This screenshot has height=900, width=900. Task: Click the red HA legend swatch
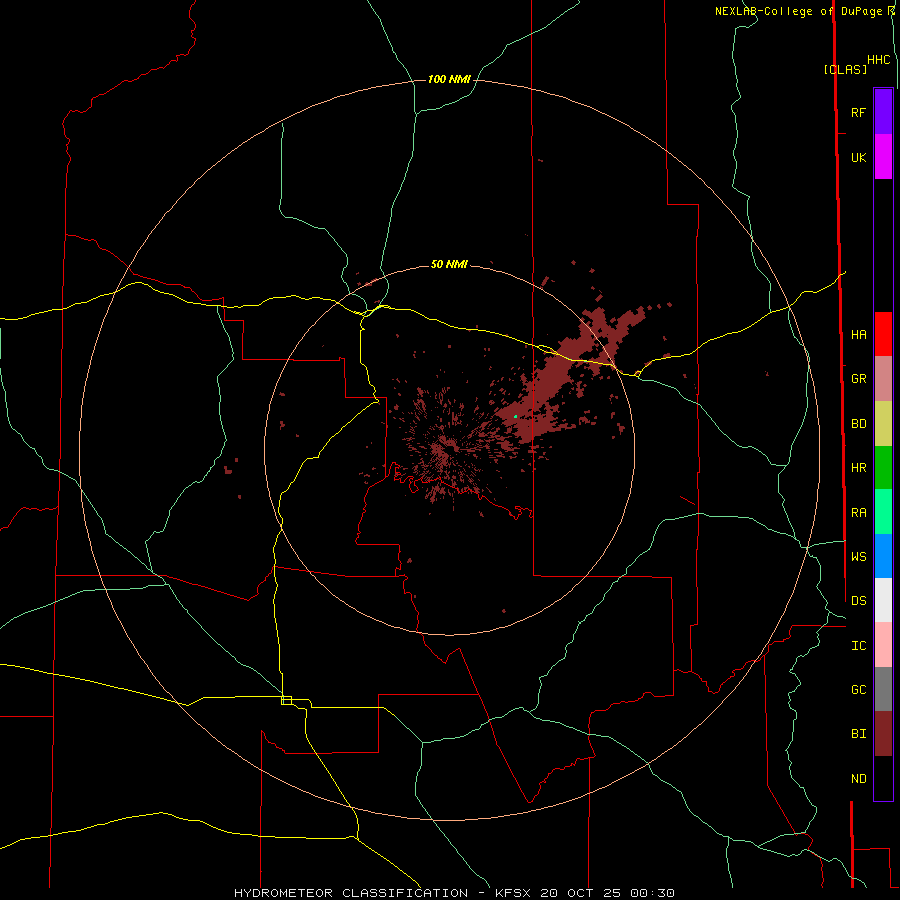(883, 334)
